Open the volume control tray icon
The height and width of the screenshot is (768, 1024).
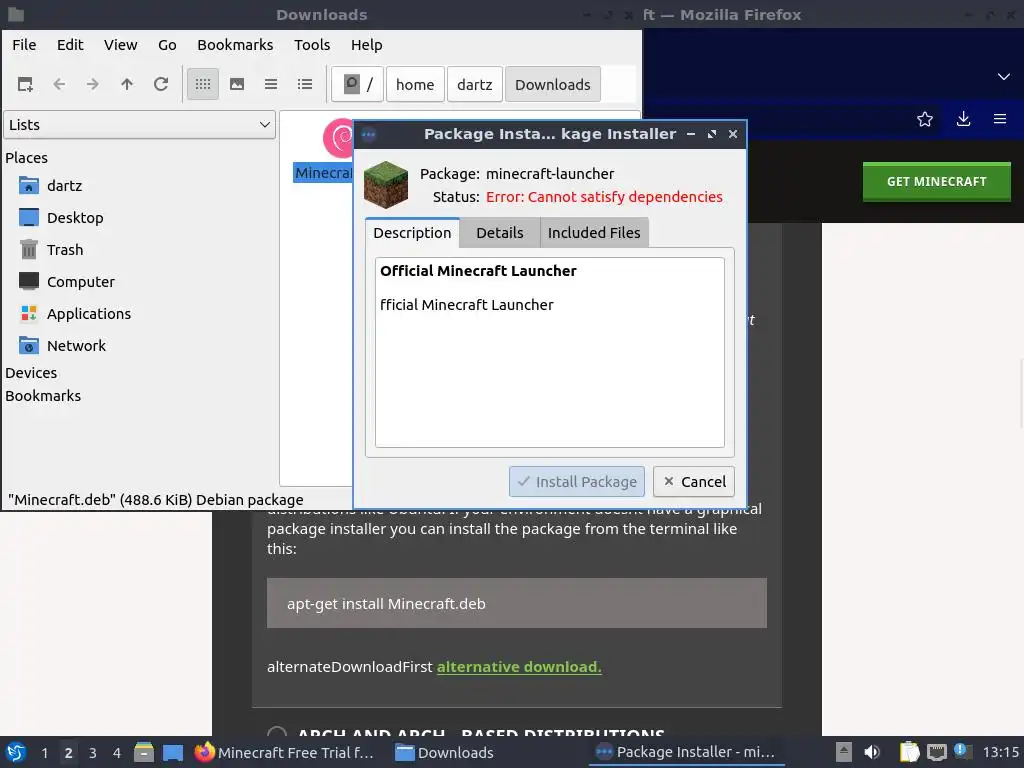click(x=872, y=752)
